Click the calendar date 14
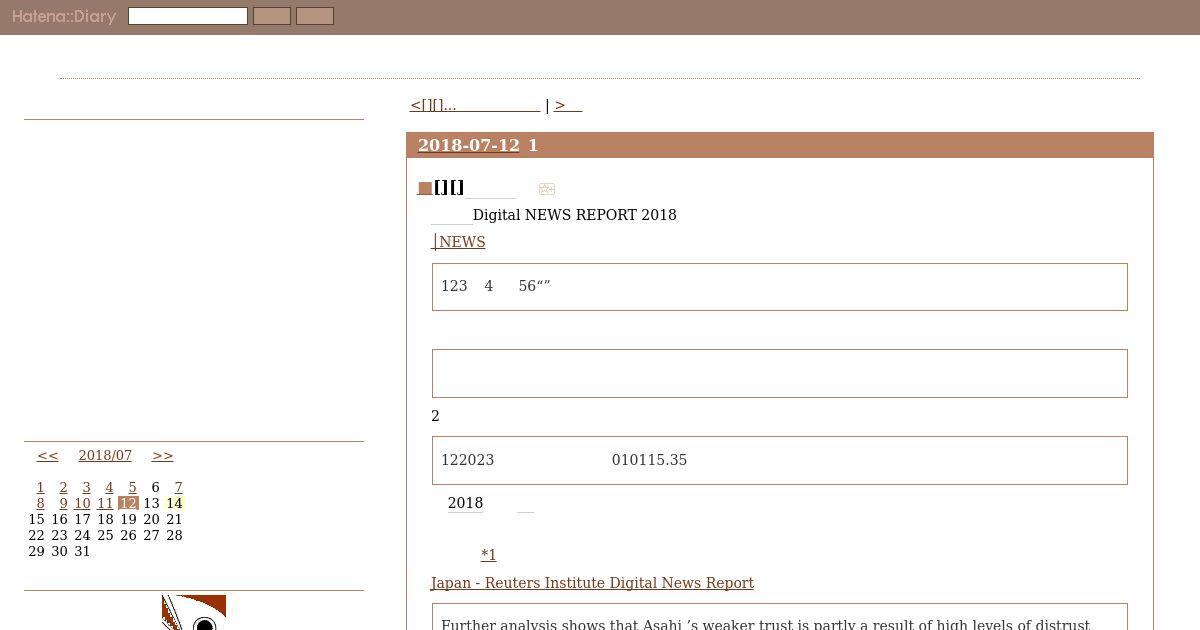The height and width of the screenshot is (630, 1200). pos(175,503)
